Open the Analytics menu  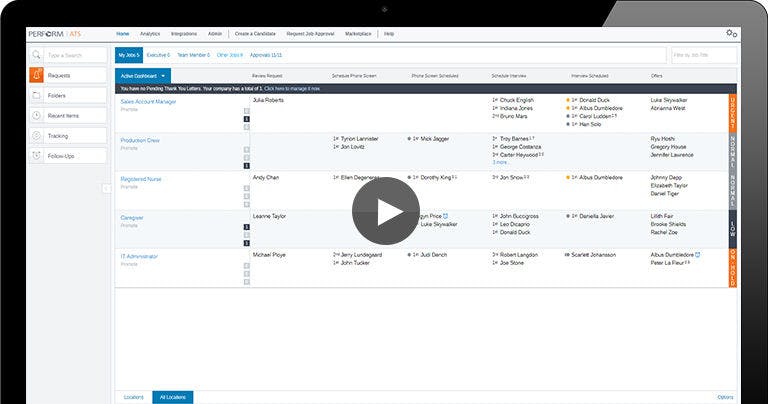tap(150, 34)
